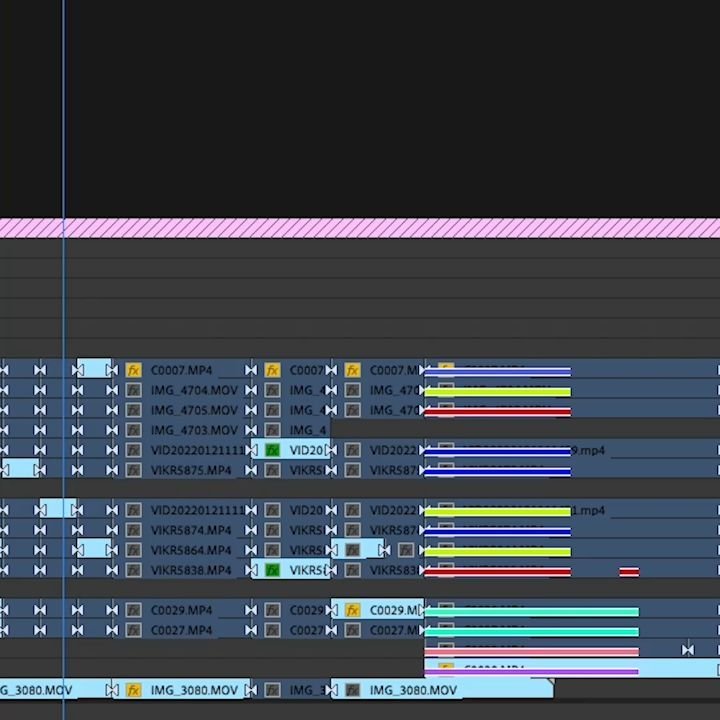This screenshot has height=720, width=720.
Task: Select the VIKR5838.MP4 clip by its name
Action: click(190, 570)
